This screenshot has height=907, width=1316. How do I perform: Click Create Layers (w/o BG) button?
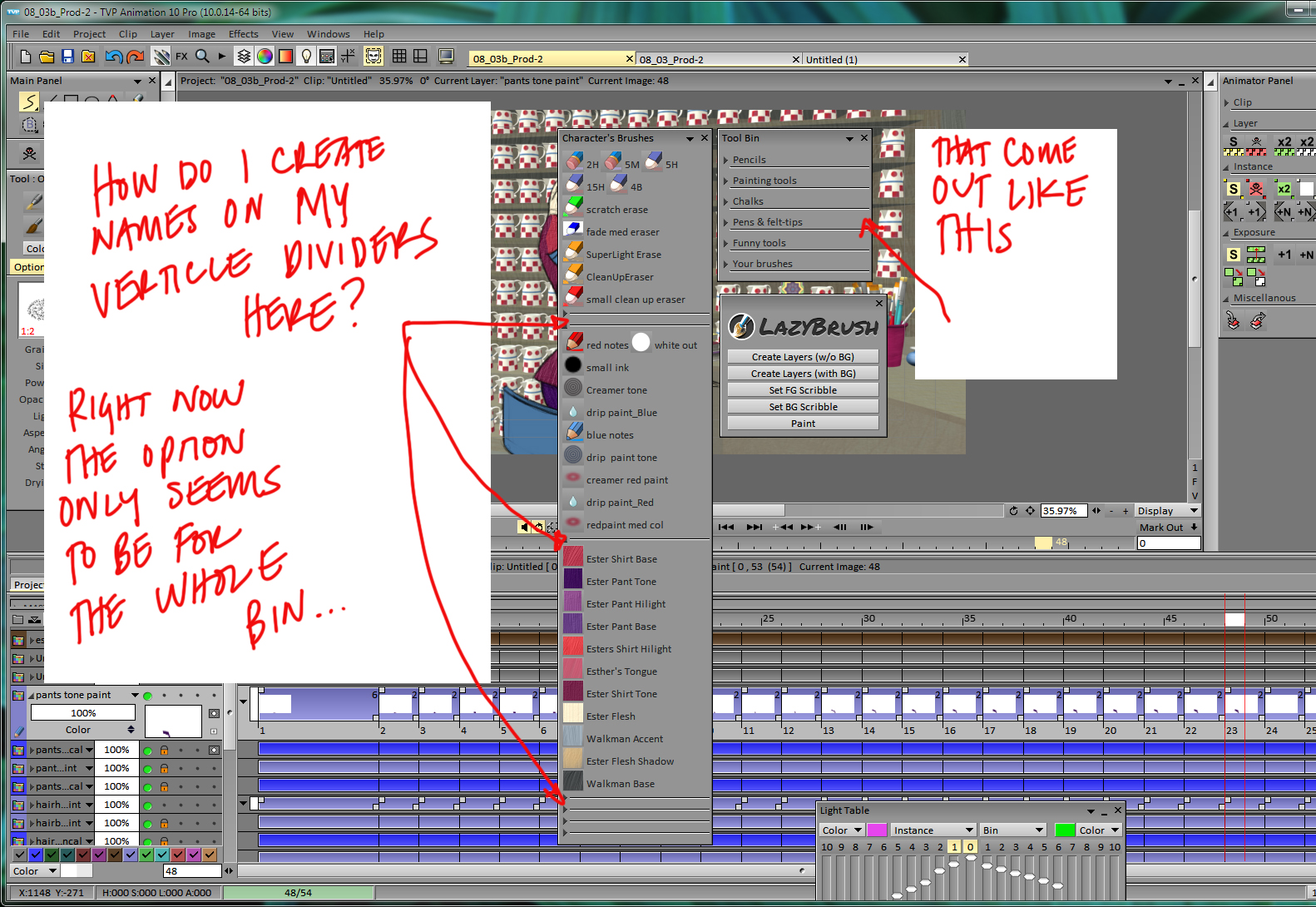pos(803,356)
